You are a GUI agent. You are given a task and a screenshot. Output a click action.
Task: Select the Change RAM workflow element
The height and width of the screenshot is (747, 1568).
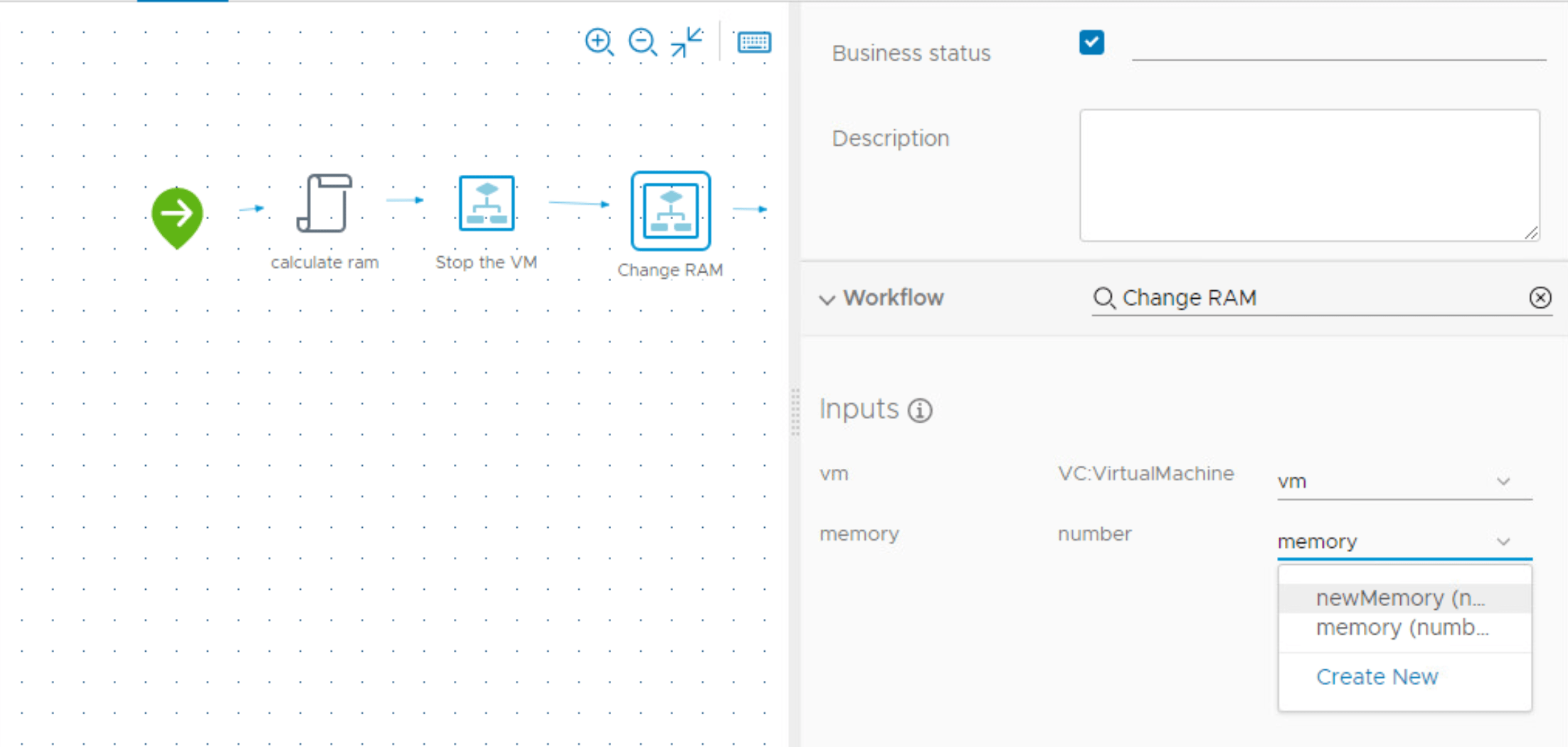point(671,211)
